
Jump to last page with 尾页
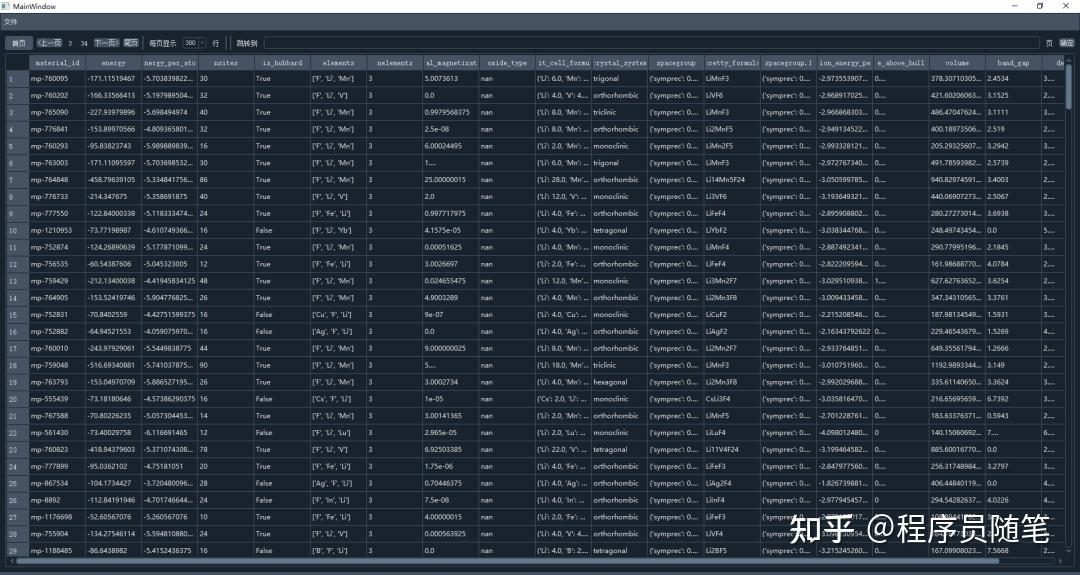tap(130, 43)
